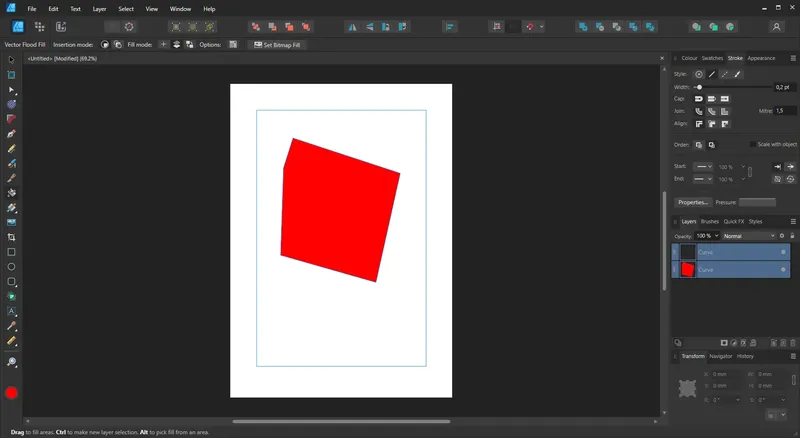Open the rotation R dropdown in Transform

click(x=738, y=400)
